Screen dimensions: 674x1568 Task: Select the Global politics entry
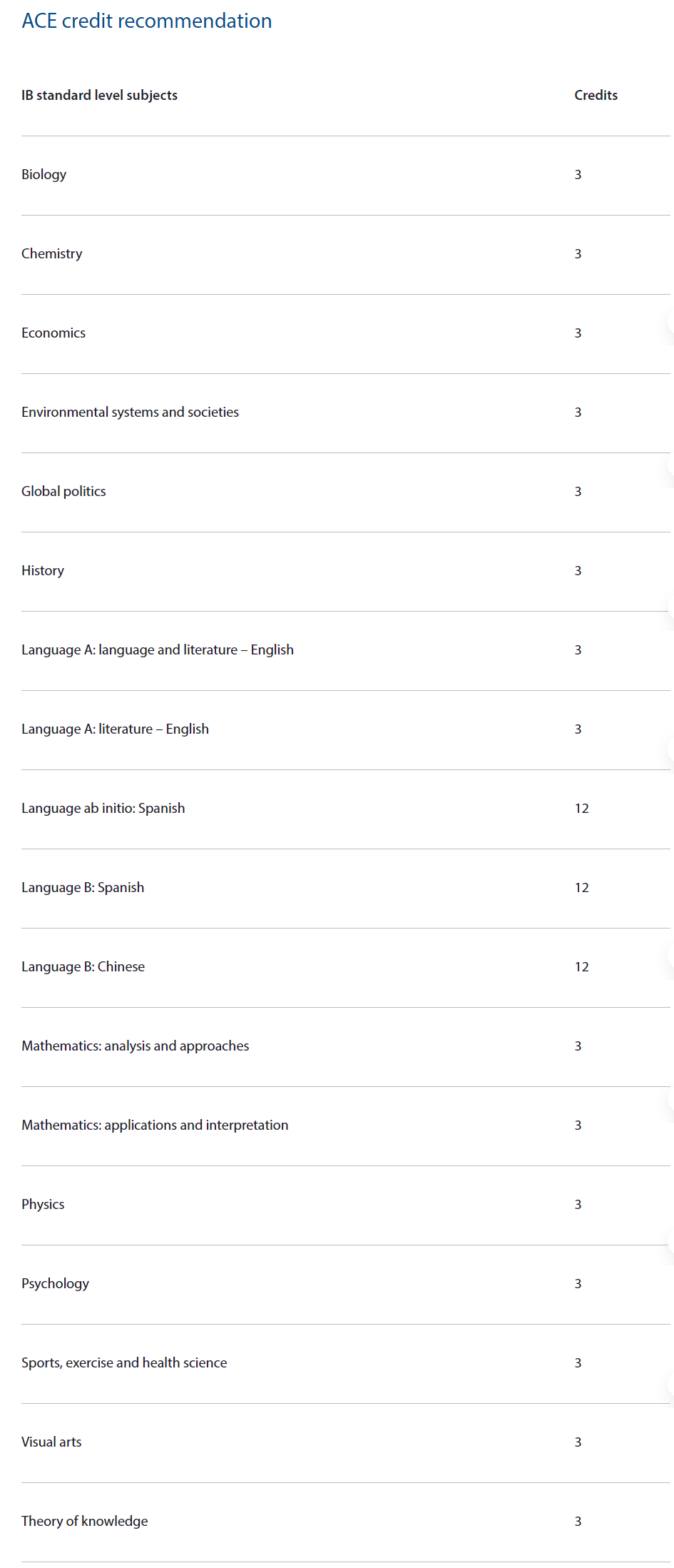(63, 492)
